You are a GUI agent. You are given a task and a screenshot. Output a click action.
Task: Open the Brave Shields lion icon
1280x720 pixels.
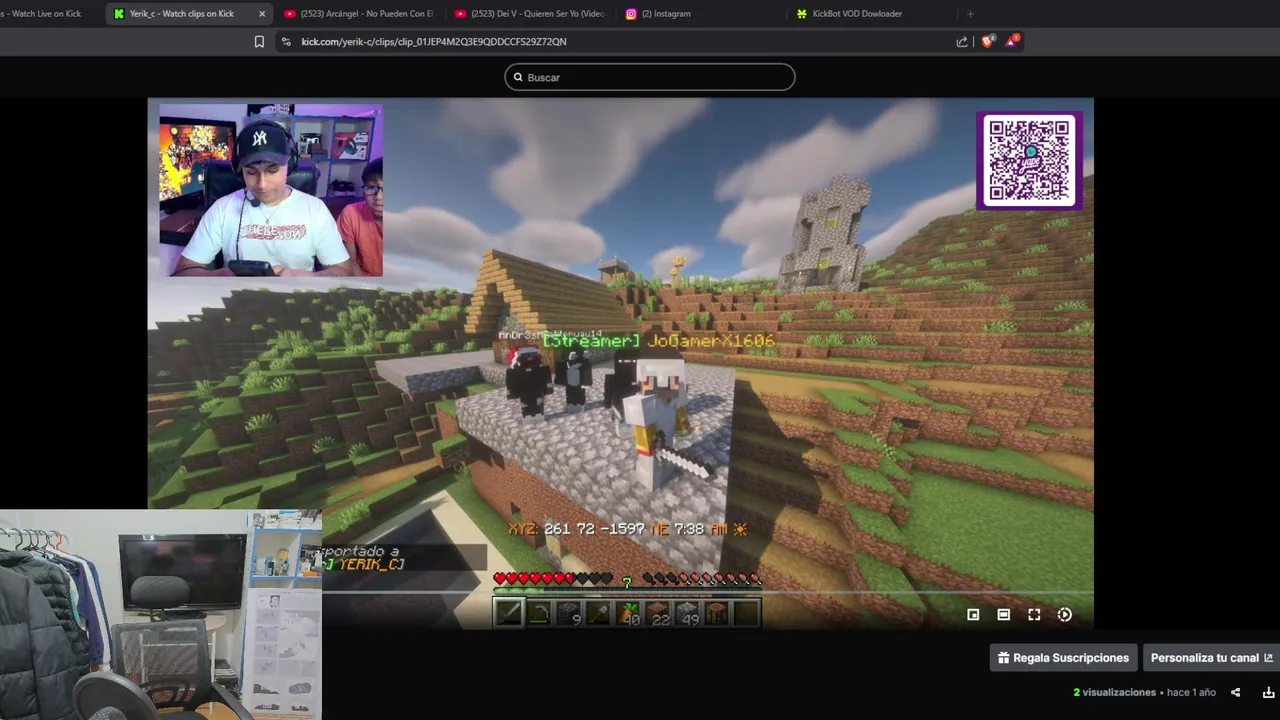[987, 41]
